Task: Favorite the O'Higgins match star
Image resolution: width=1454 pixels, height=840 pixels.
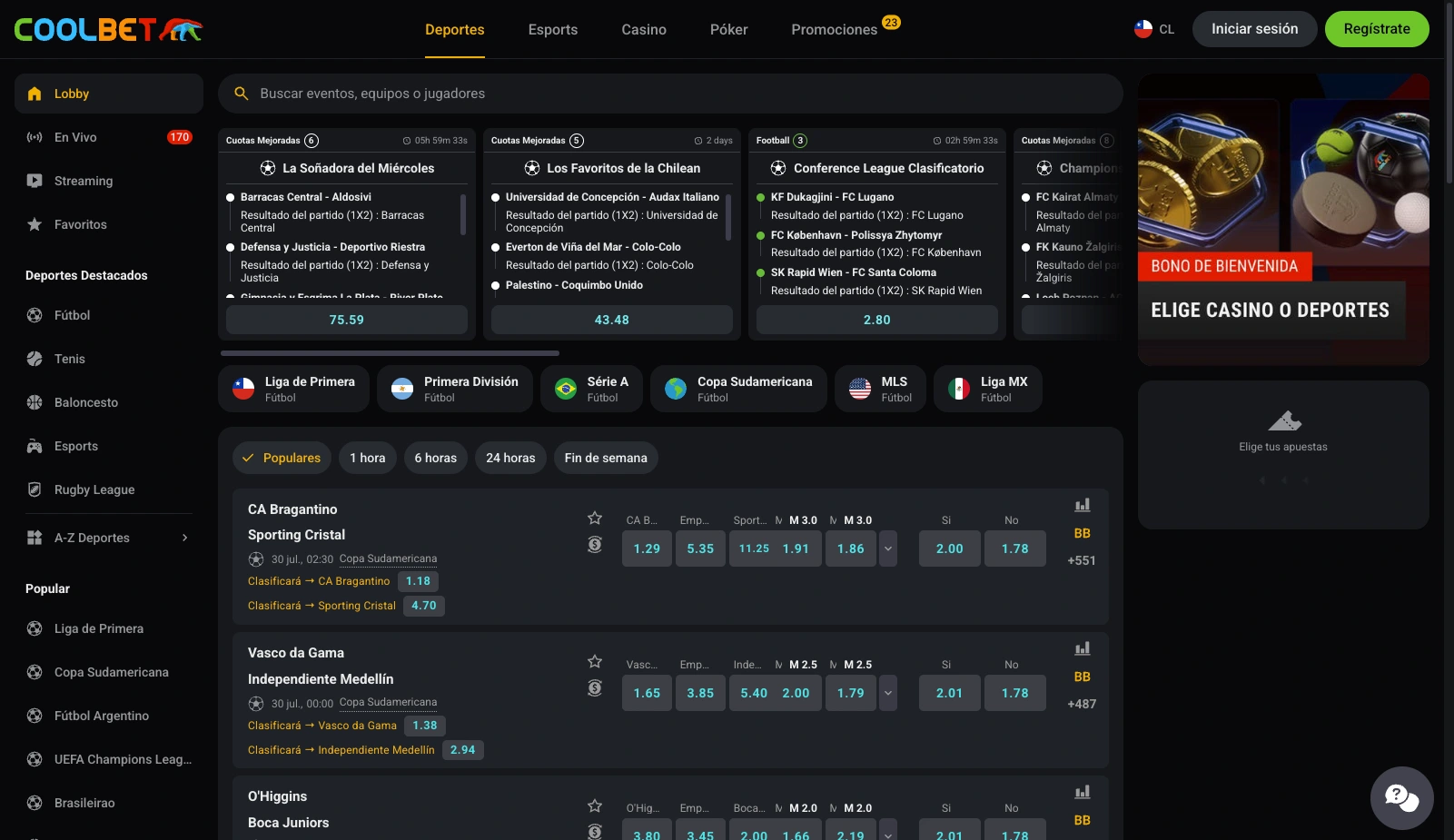Action: (x=595, y=805)
